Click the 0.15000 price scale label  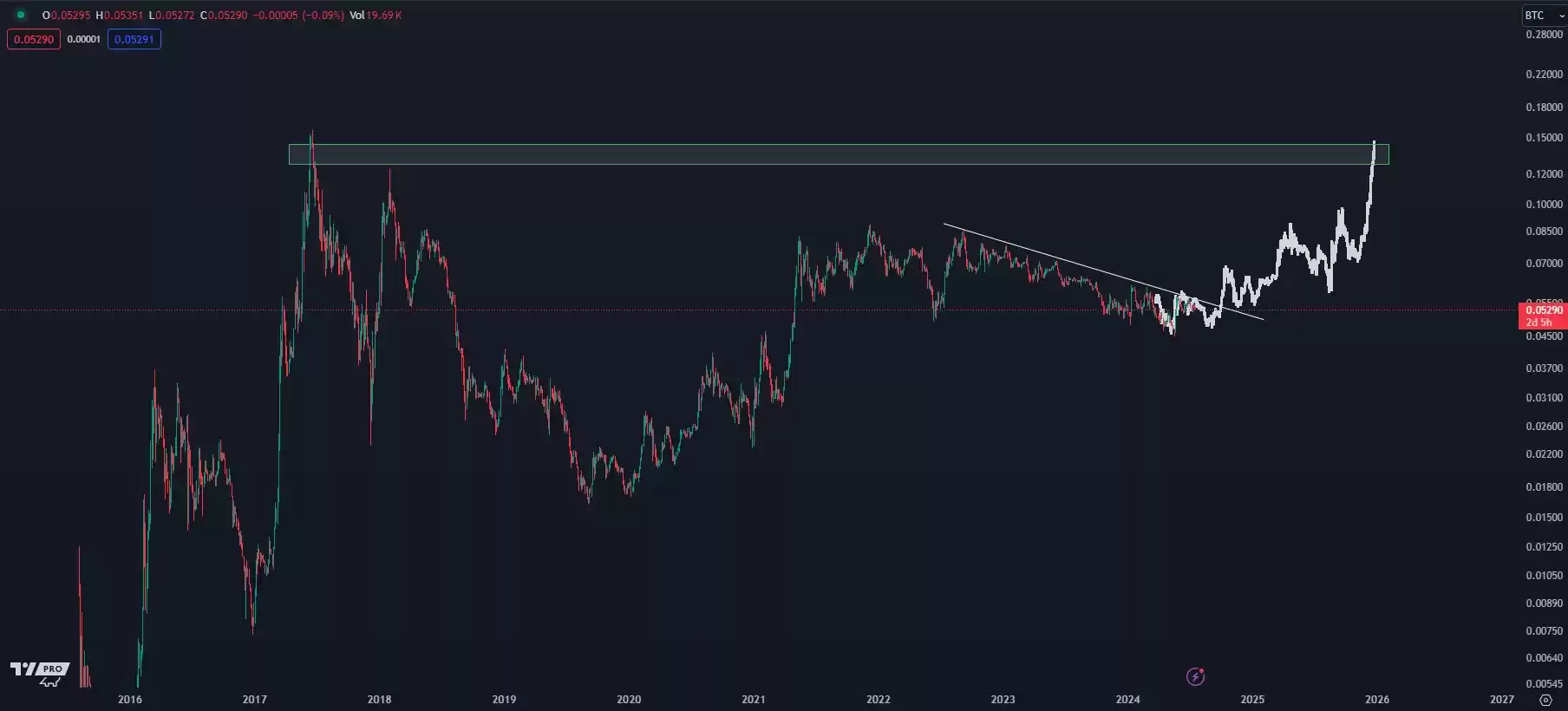tap(1544, 138)
